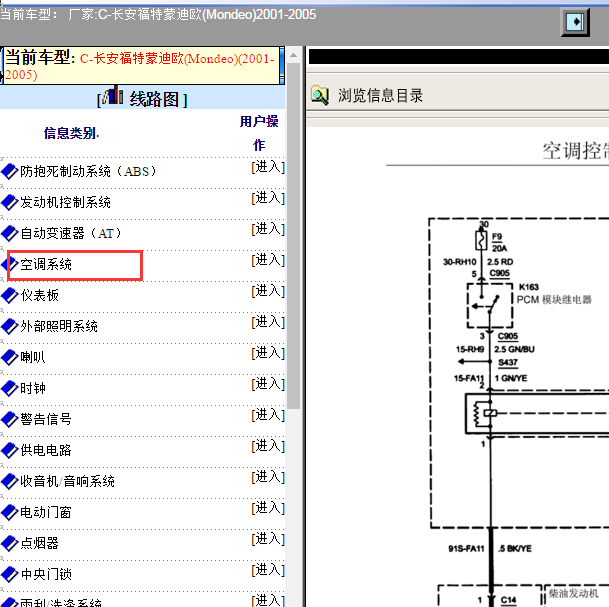
Task: Open [进入] for 点烟器
Action: [x=268, y=539]
